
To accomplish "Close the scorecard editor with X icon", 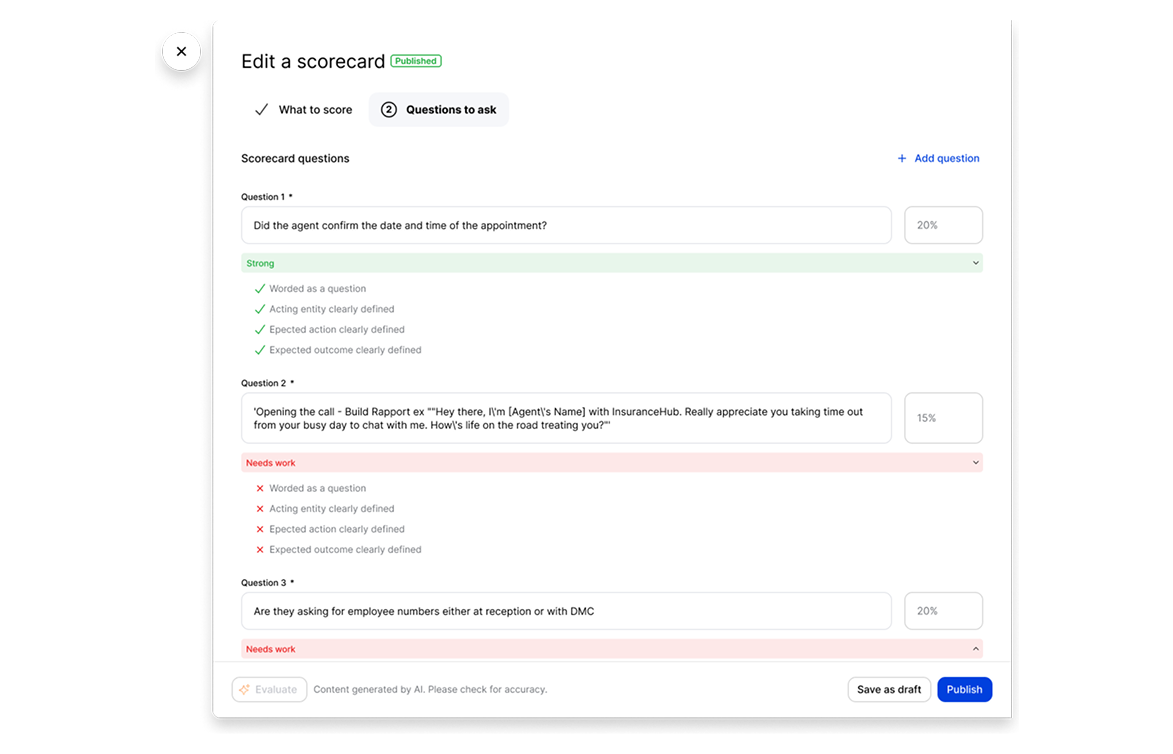I will [x=181, y=51].
